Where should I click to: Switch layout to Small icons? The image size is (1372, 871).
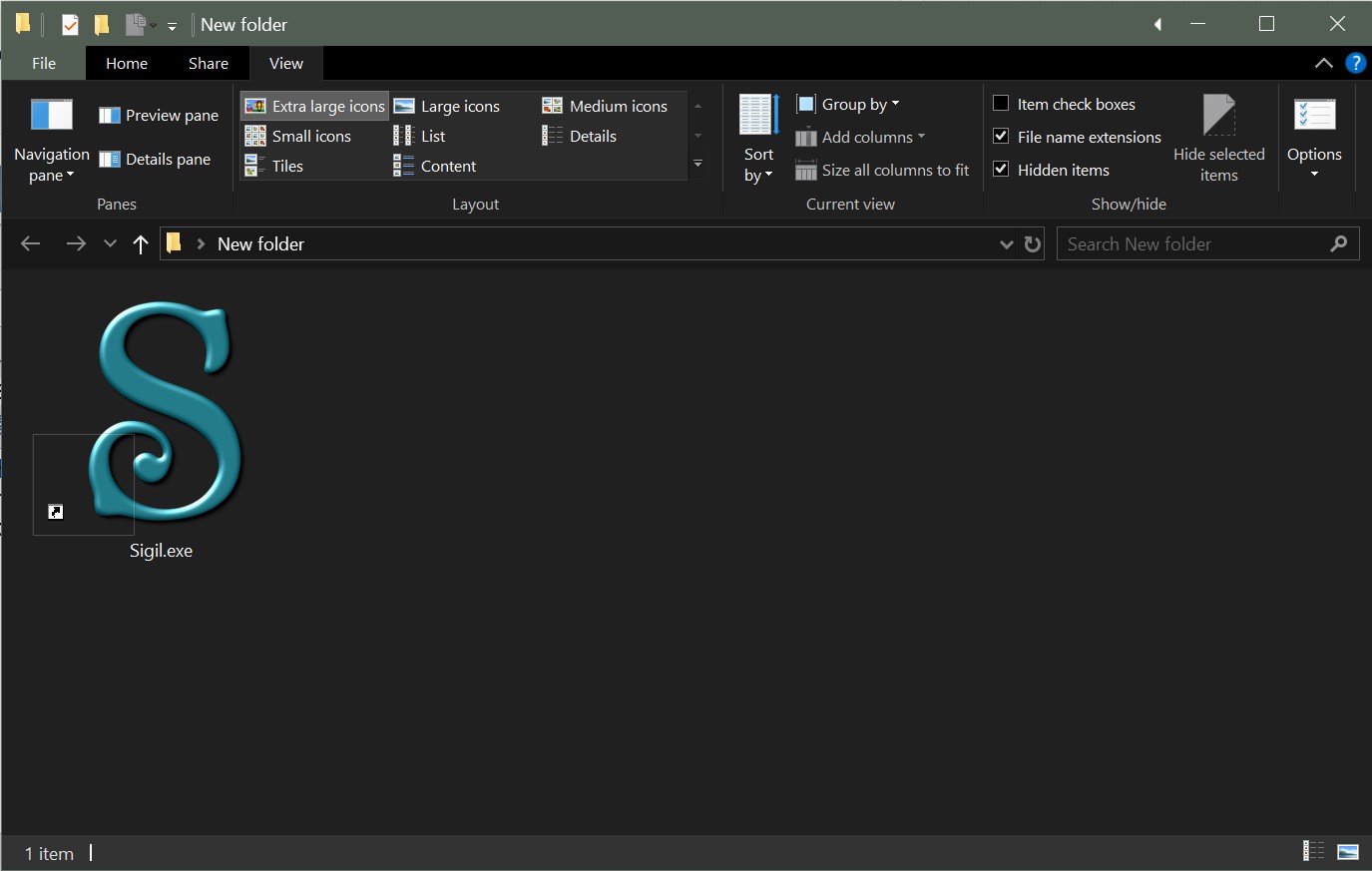point(298,136)
